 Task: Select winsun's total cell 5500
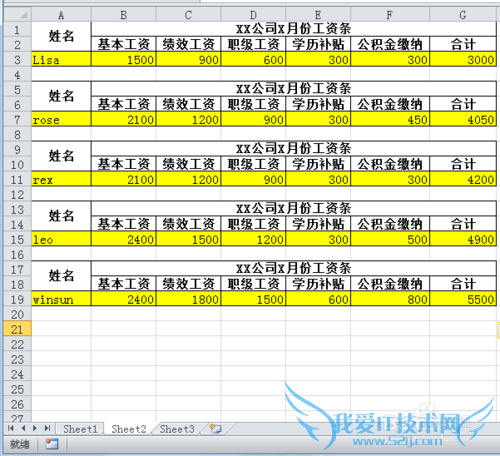[x=463, y=299]
